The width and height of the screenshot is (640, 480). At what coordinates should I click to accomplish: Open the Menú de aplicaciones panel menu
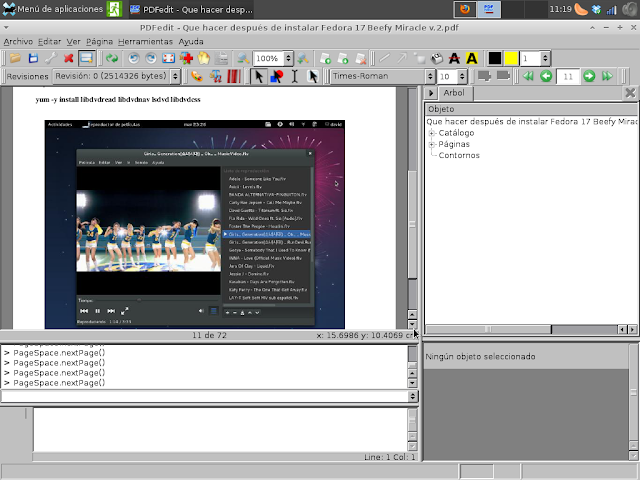click(53, 9)
